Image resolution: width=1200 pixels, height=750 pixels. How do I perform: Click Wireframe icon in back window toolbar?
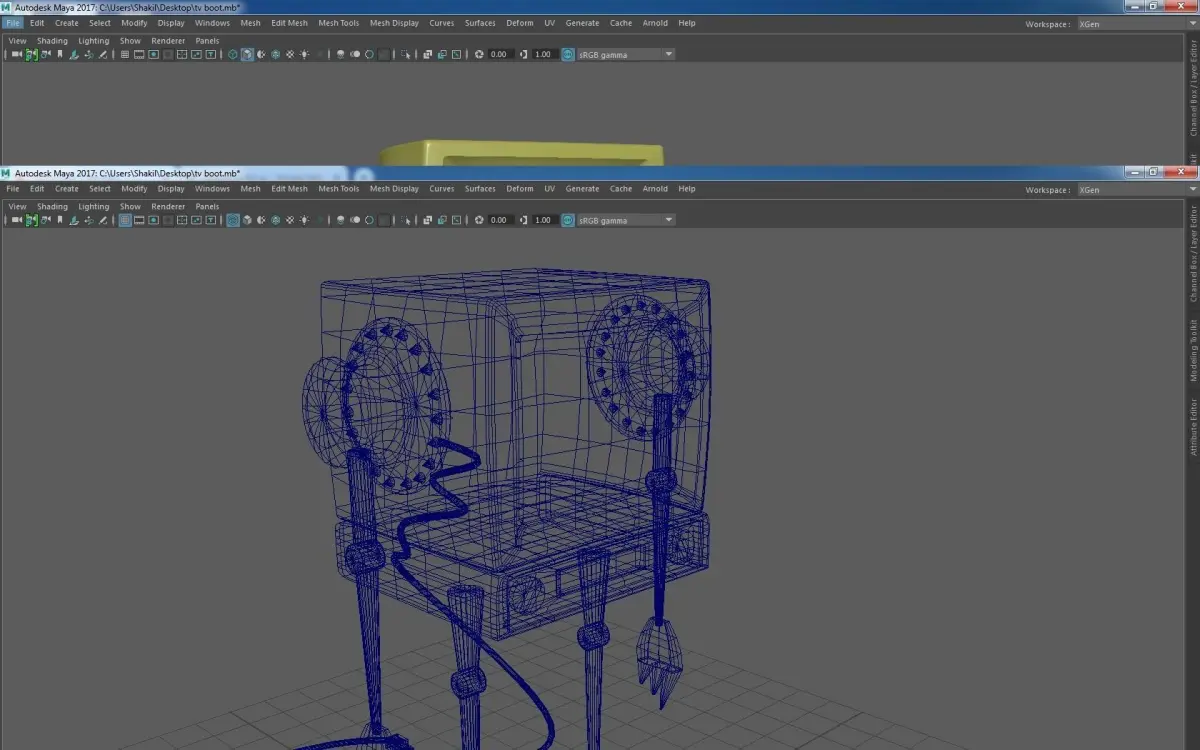[x=232, y=54]
